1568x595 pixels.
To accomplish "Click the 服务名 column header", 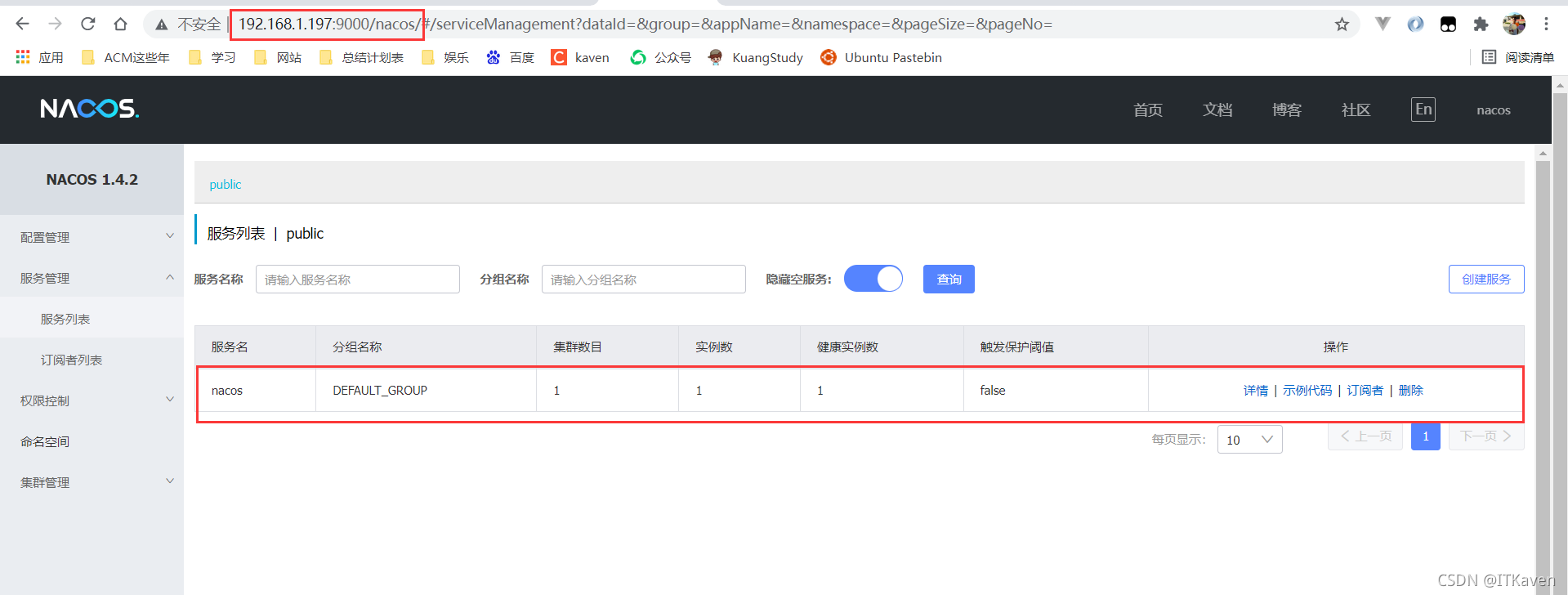I will tap(255, 347).
